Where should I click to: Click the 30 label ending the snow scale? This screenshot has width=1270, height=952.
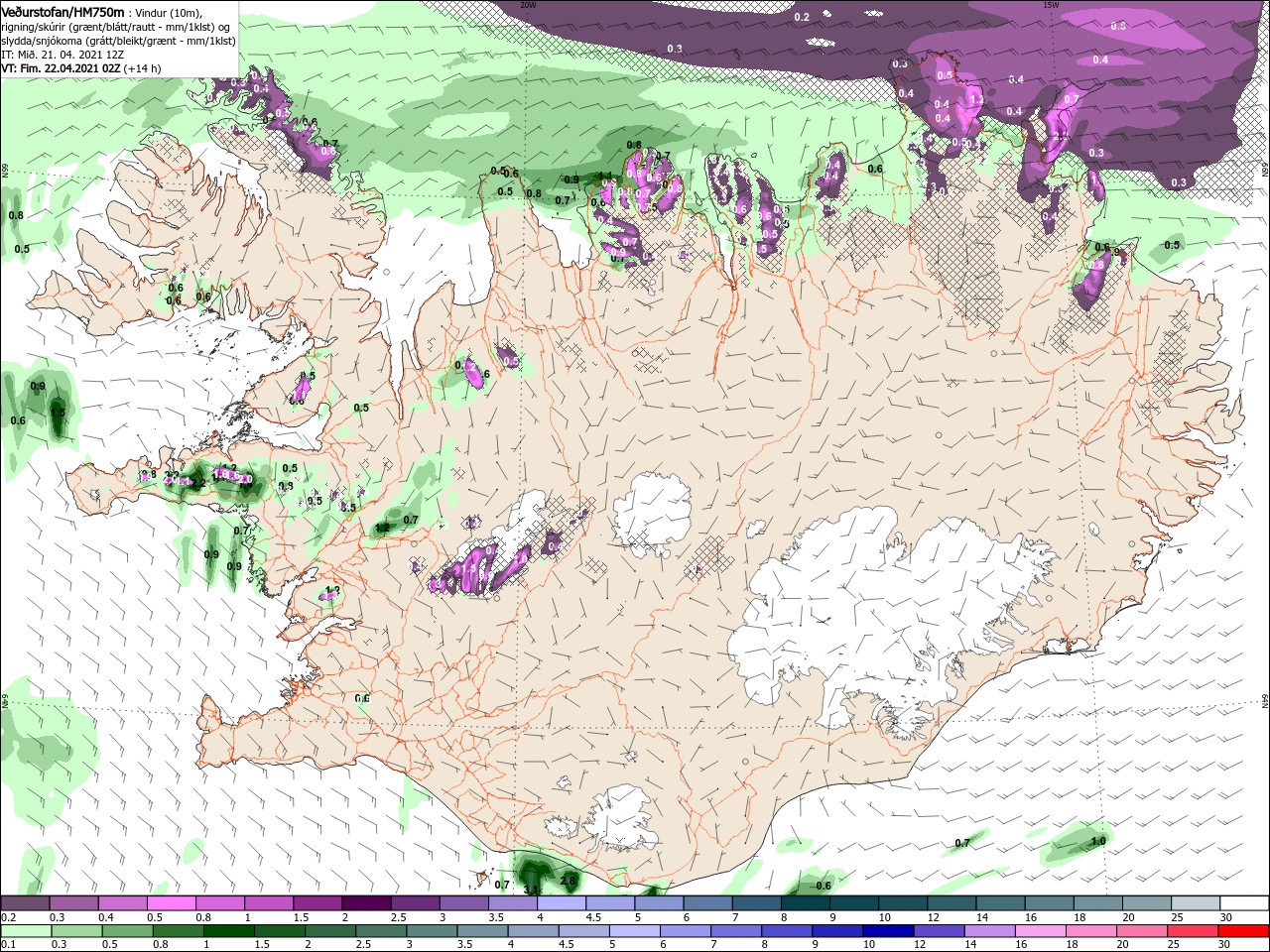(x=1225, y=918)
